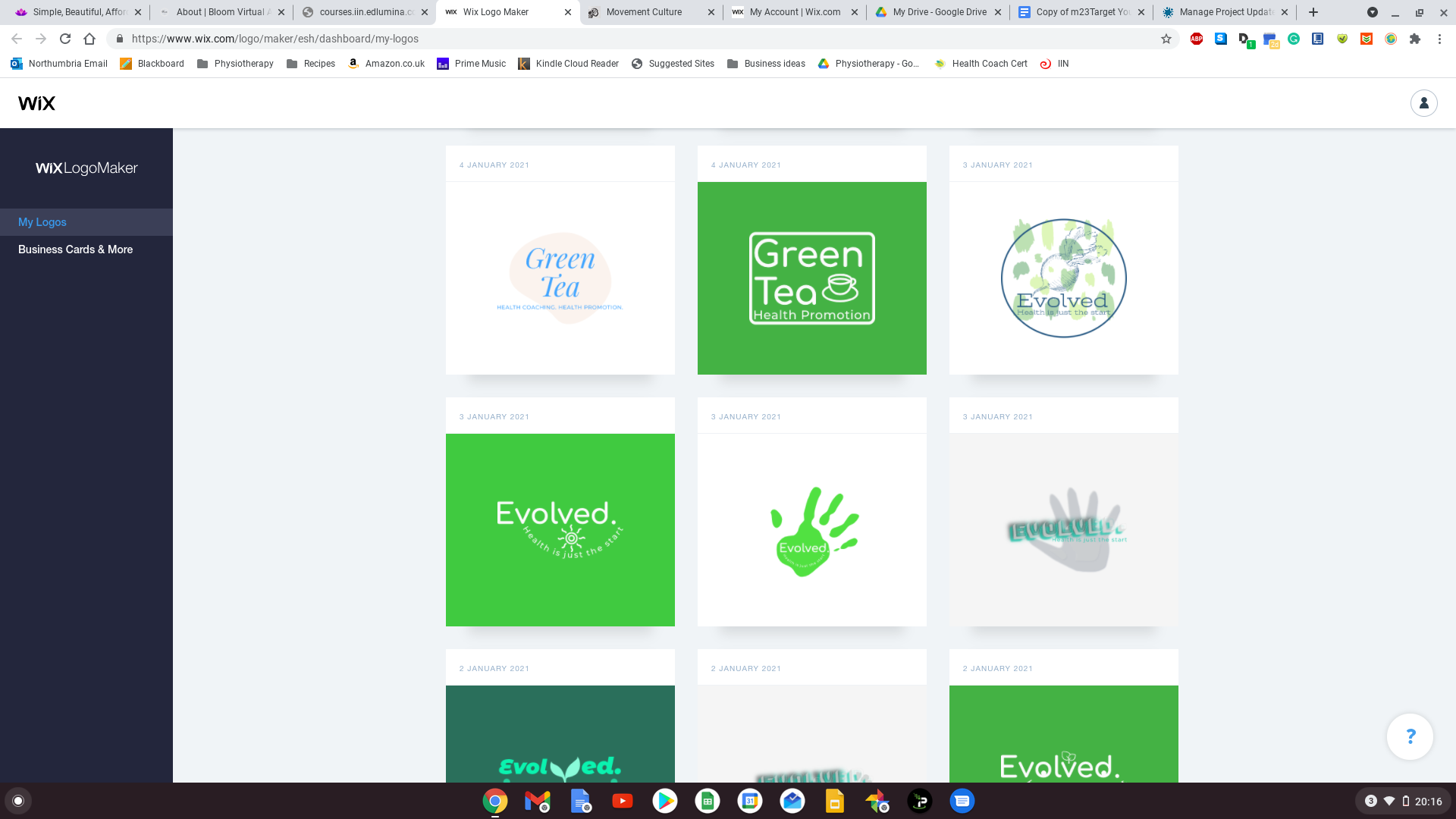1456x819 pixels.
Task: Click the Wix logo in header
Action: (36, 103)
